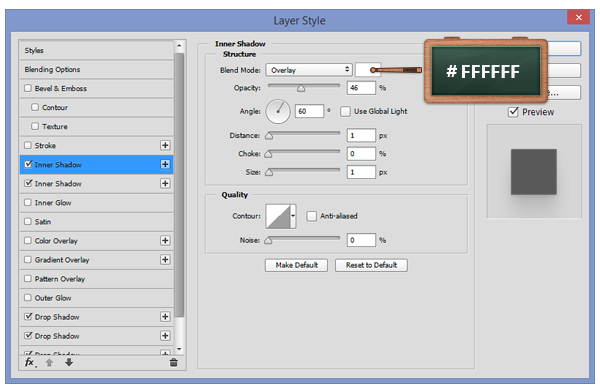
Task: Click the Make Default button
Action: (296, 265)
